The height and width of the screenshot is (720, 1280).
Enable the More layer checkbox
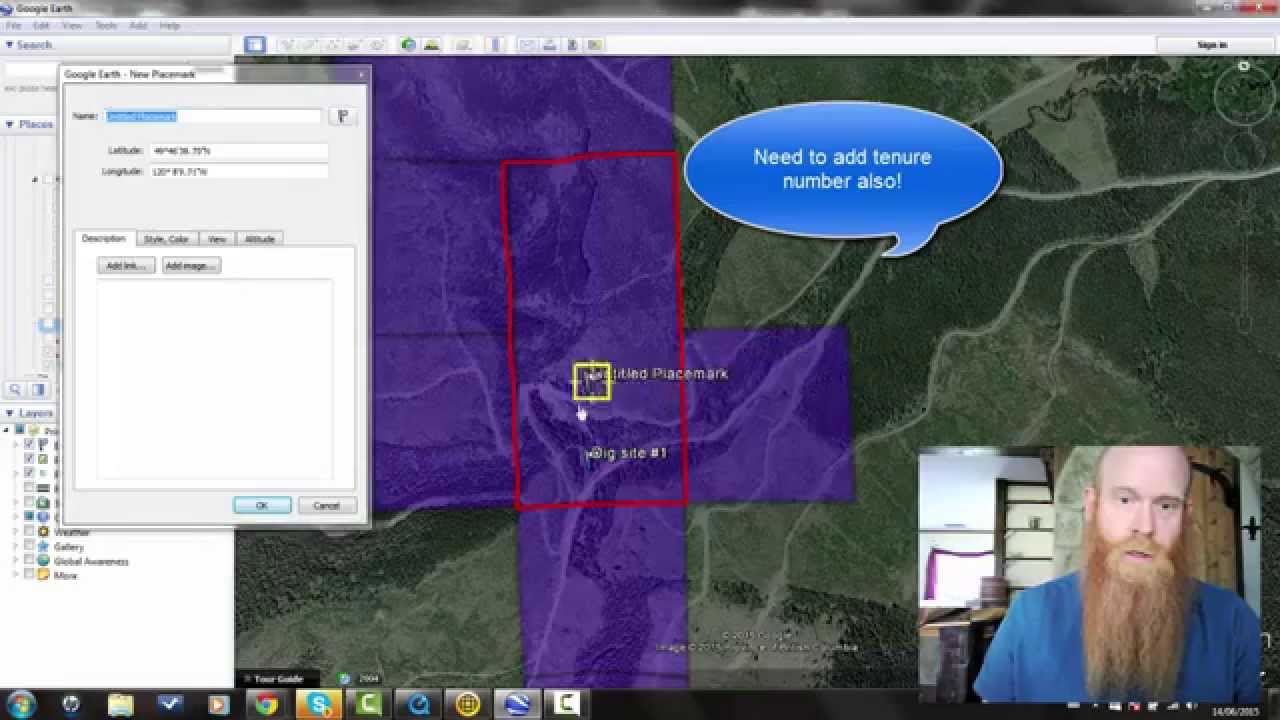click(x=28, y=575)
